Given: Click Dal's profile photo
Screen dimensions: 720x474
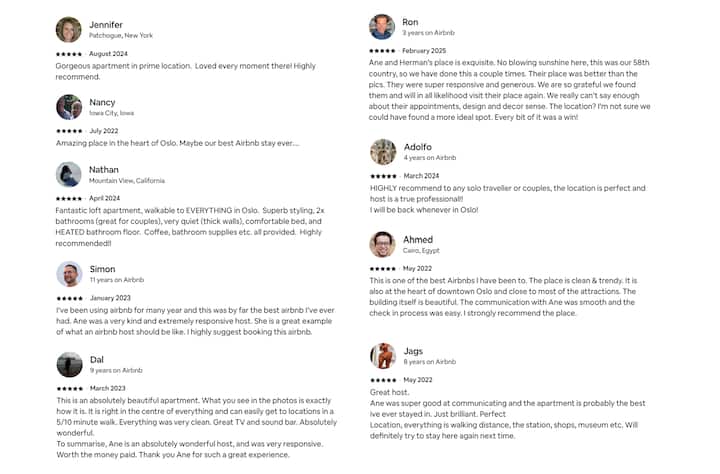Looking at the screenshot, I should (69, 364).
